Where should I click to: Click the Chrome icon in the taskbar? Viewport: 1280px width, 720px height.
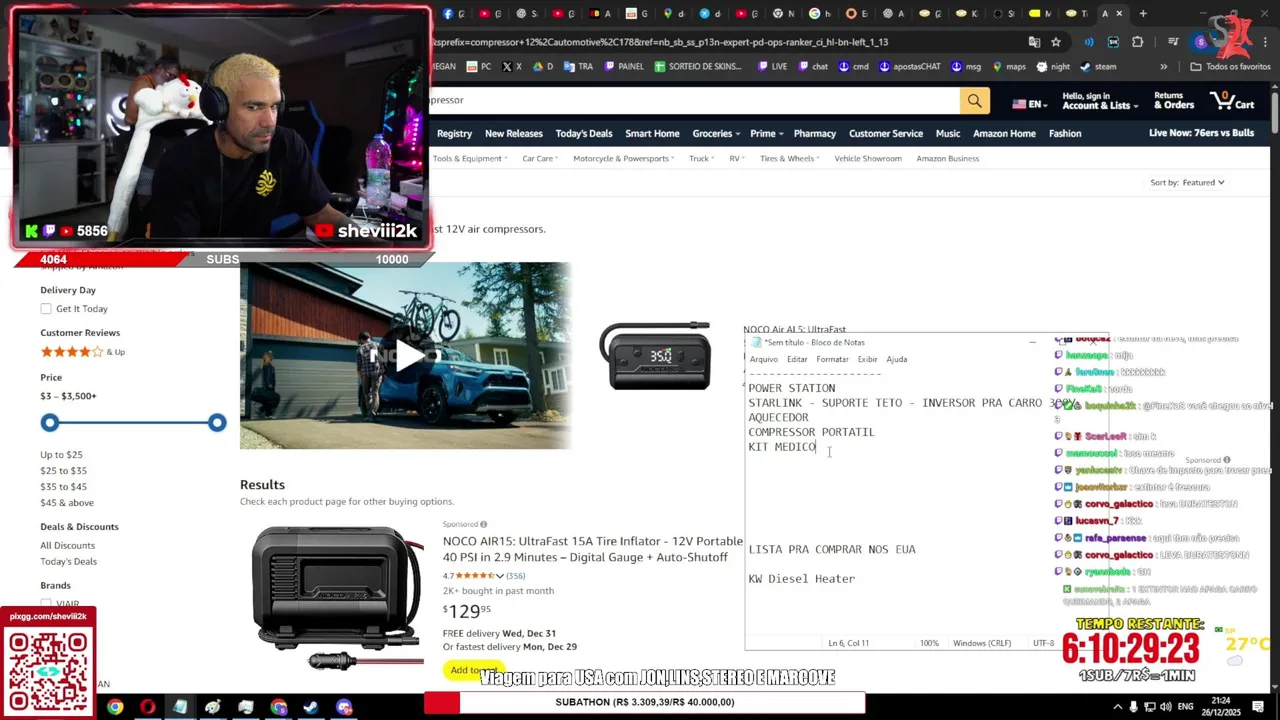[115, 707]
